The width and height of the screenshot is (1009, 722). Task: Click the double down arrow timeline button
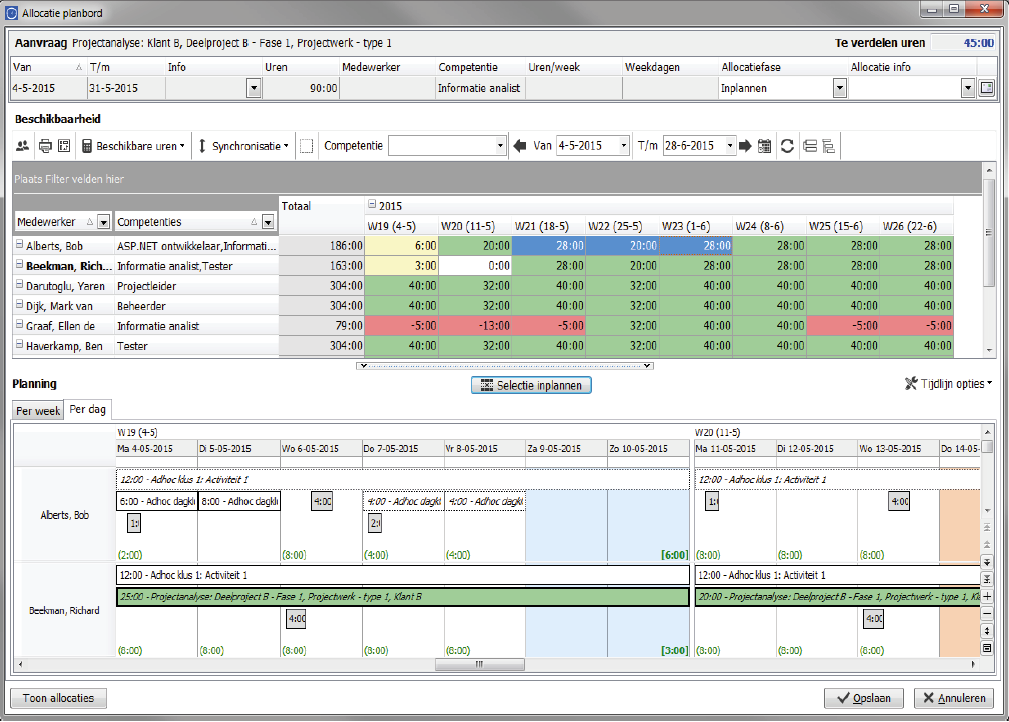[x=987, y=562]
